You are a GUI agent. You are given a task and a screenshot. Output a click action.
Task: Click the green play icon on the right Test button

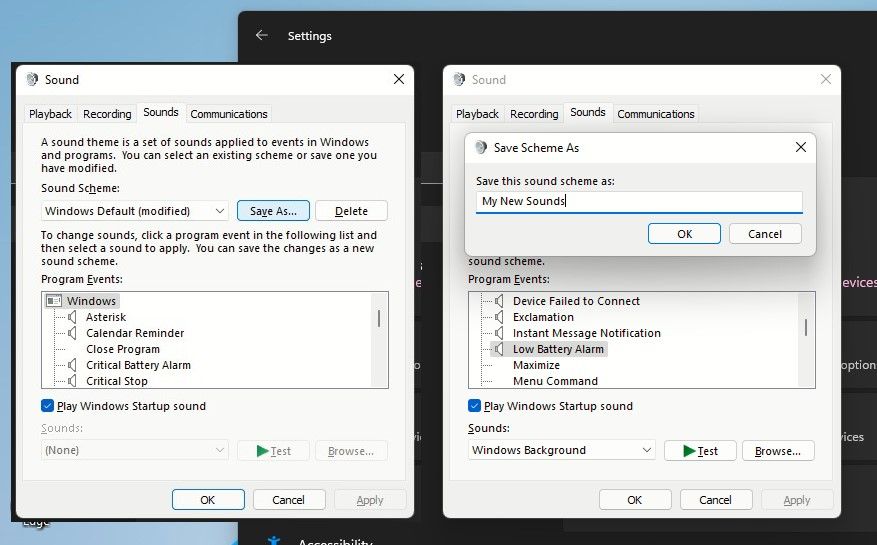(x=689, y=451)
